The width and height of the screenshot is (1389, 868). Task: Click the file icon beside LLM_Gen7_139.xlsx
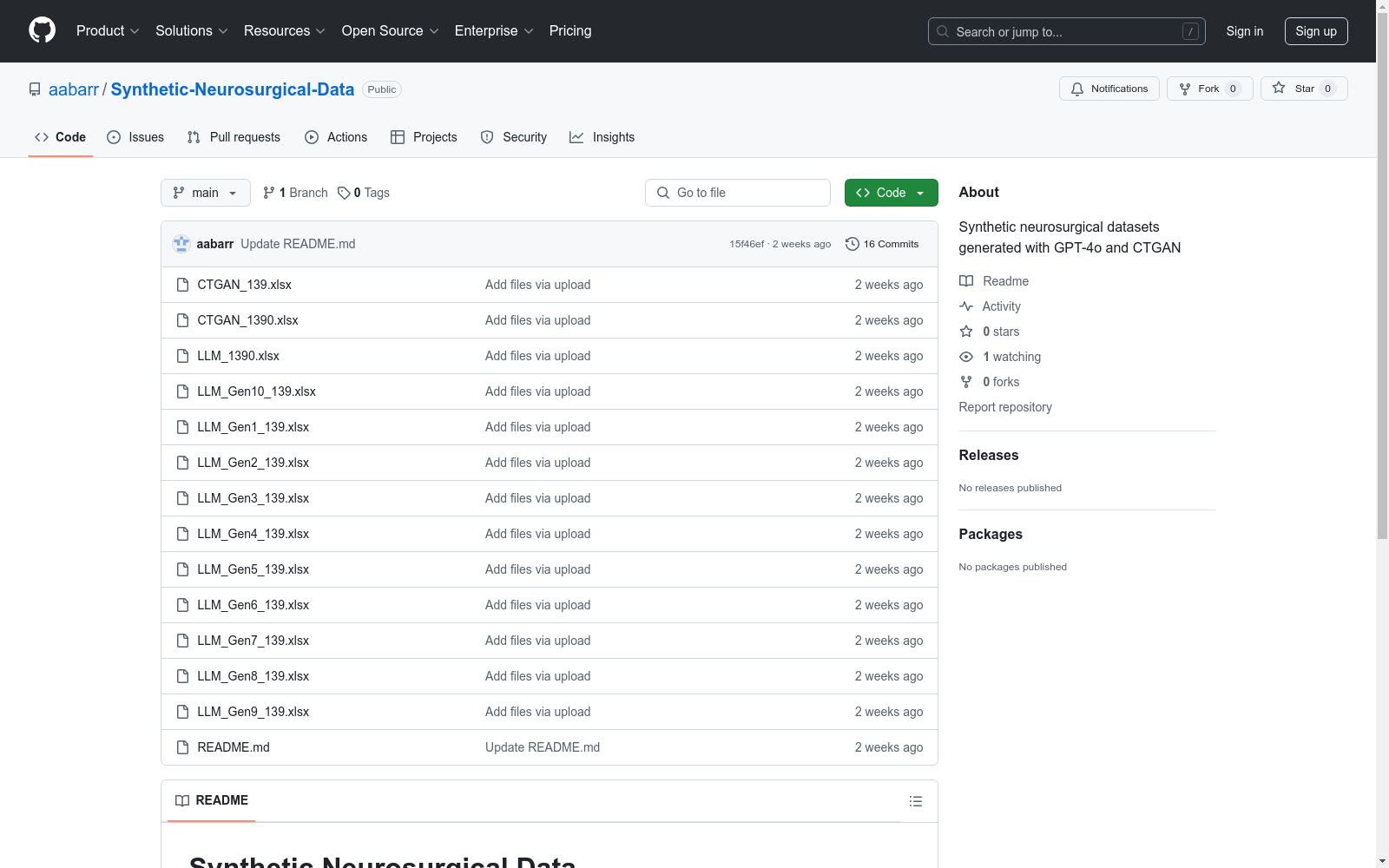point(182,641)
